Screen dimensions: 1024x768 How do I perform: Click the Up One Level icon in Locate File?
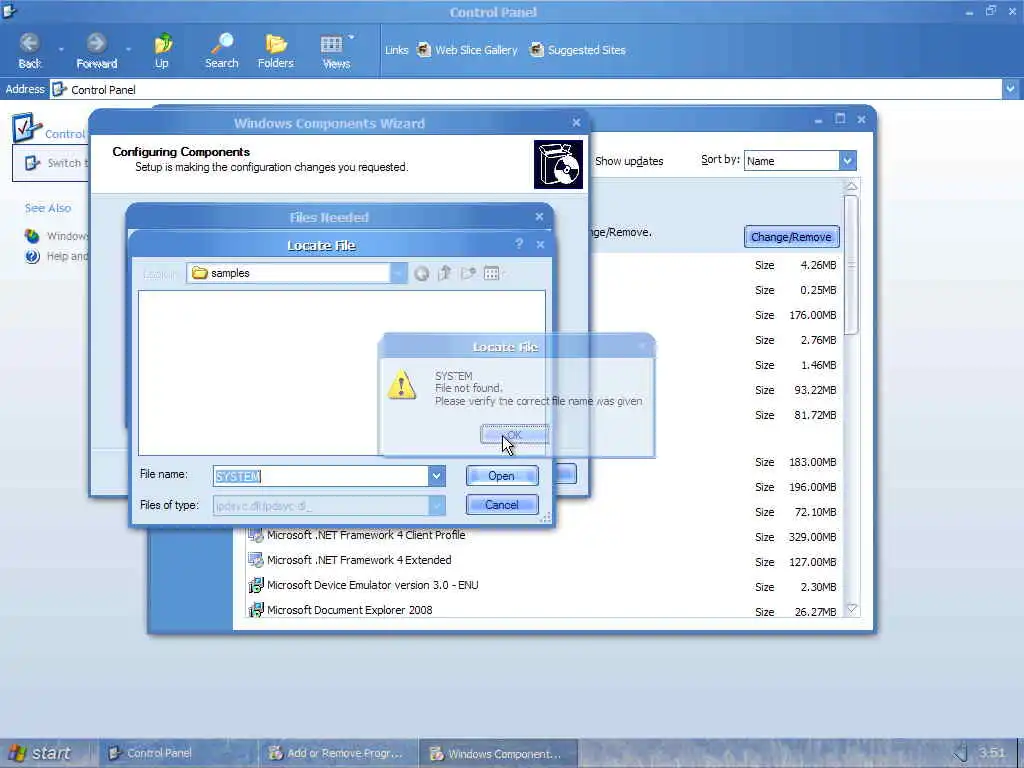pyautogui.click(x=445, y=274)
